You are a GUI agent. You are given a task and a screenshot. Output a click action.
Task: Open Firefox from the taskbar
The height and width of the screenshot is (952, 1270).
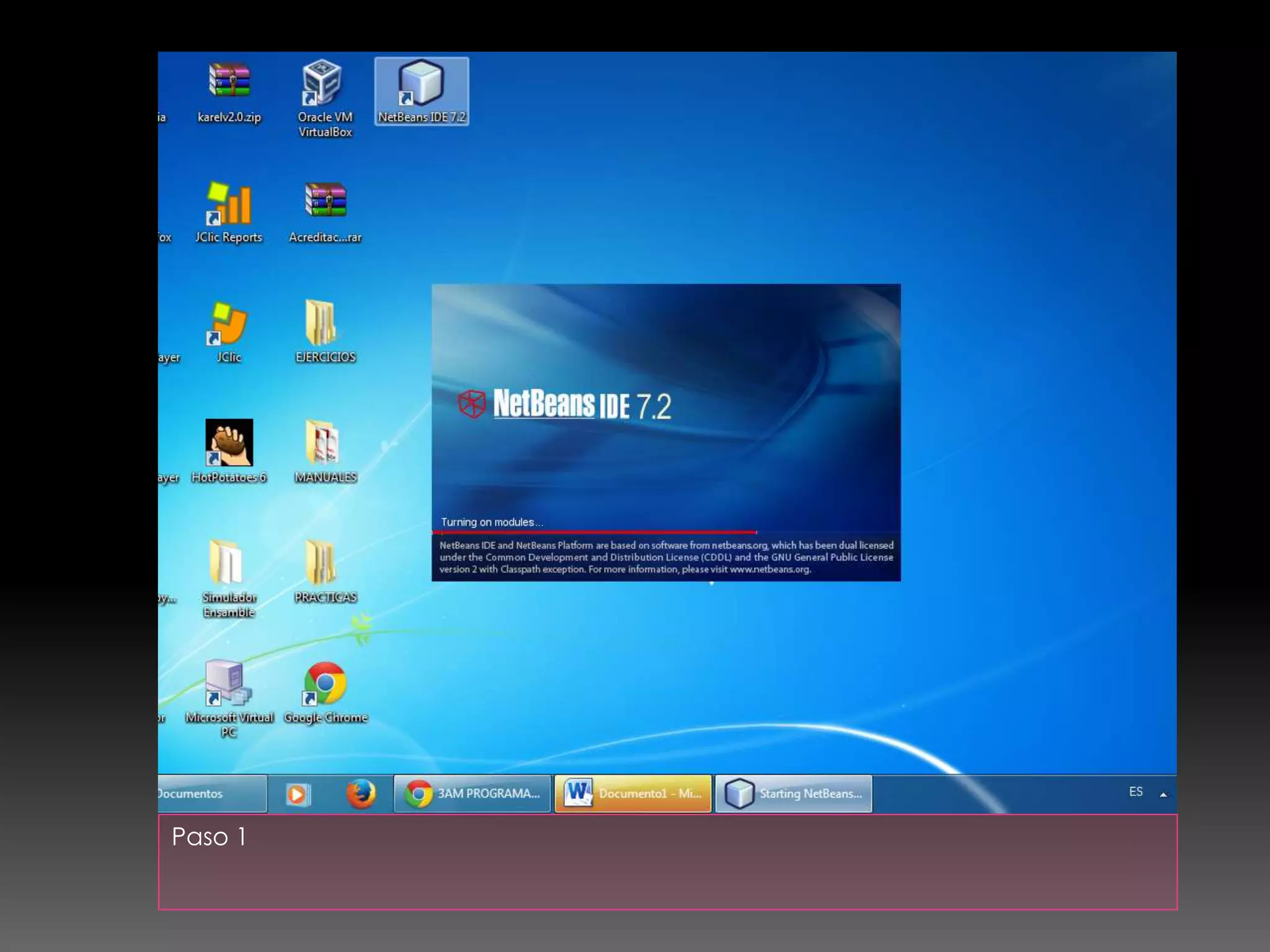tap(361, 794)
